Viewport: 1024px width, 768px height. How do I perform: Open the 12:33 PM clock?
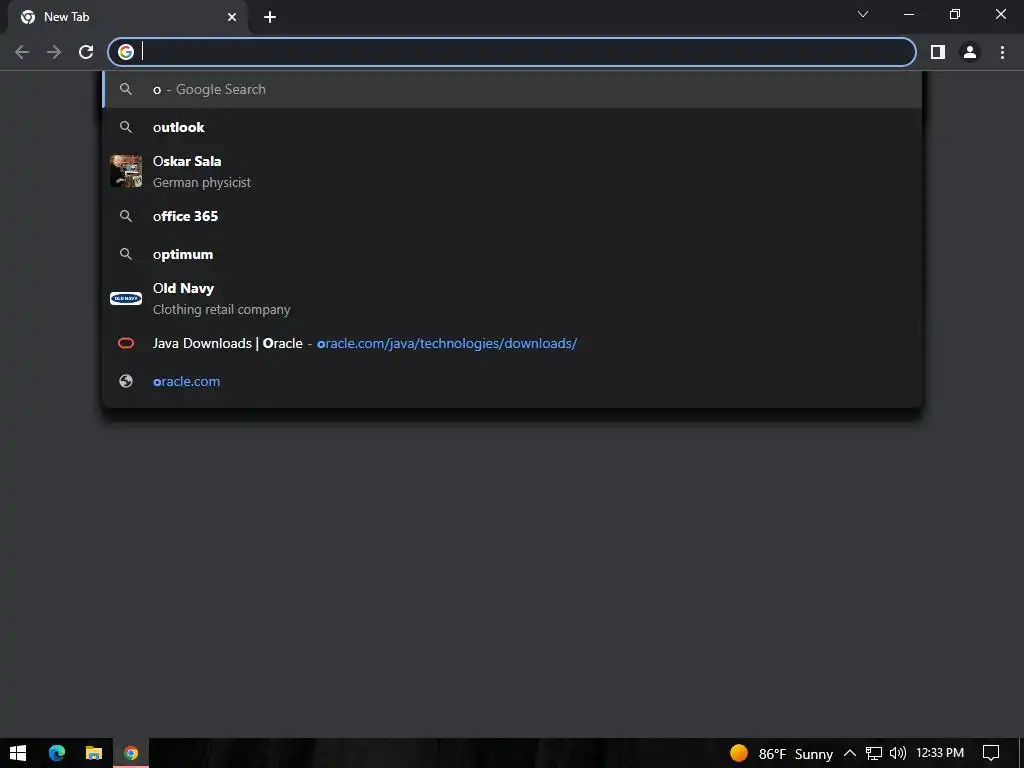click(940, 753)
